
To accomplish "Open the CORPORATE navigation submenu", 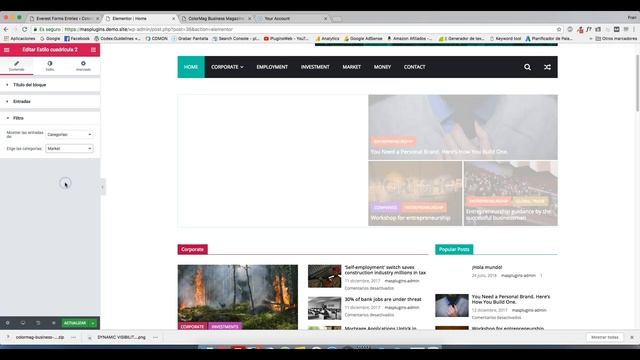I will [227, 67].
